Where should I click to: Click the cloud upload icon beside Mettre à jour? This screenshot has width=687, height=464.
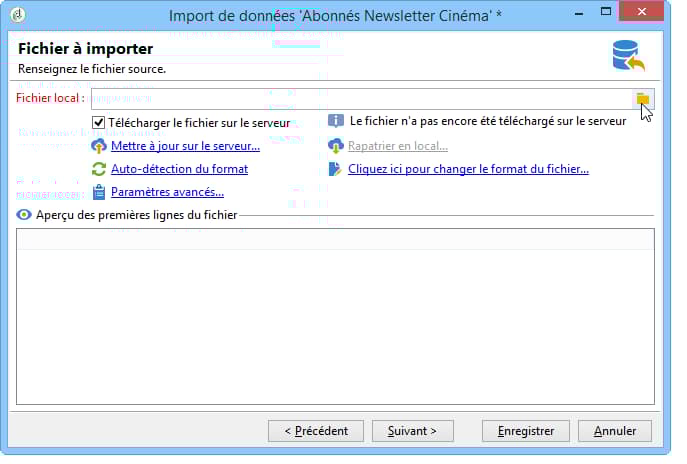point(99,146)
